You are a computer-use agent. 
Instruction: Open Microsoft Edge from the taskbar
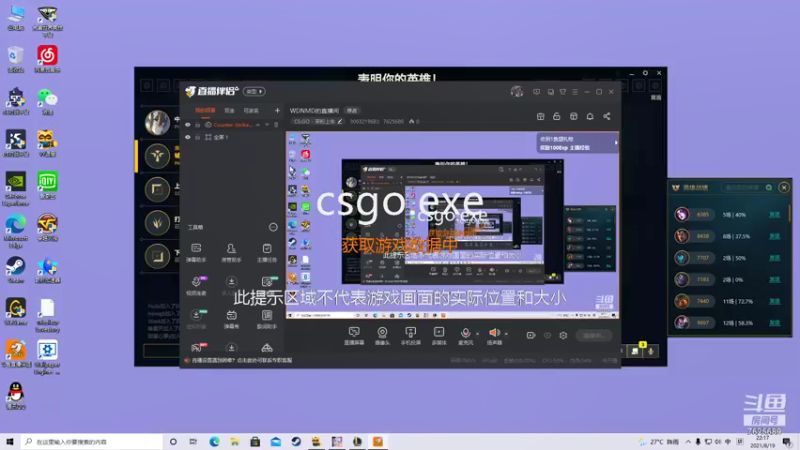pos(214,441)
